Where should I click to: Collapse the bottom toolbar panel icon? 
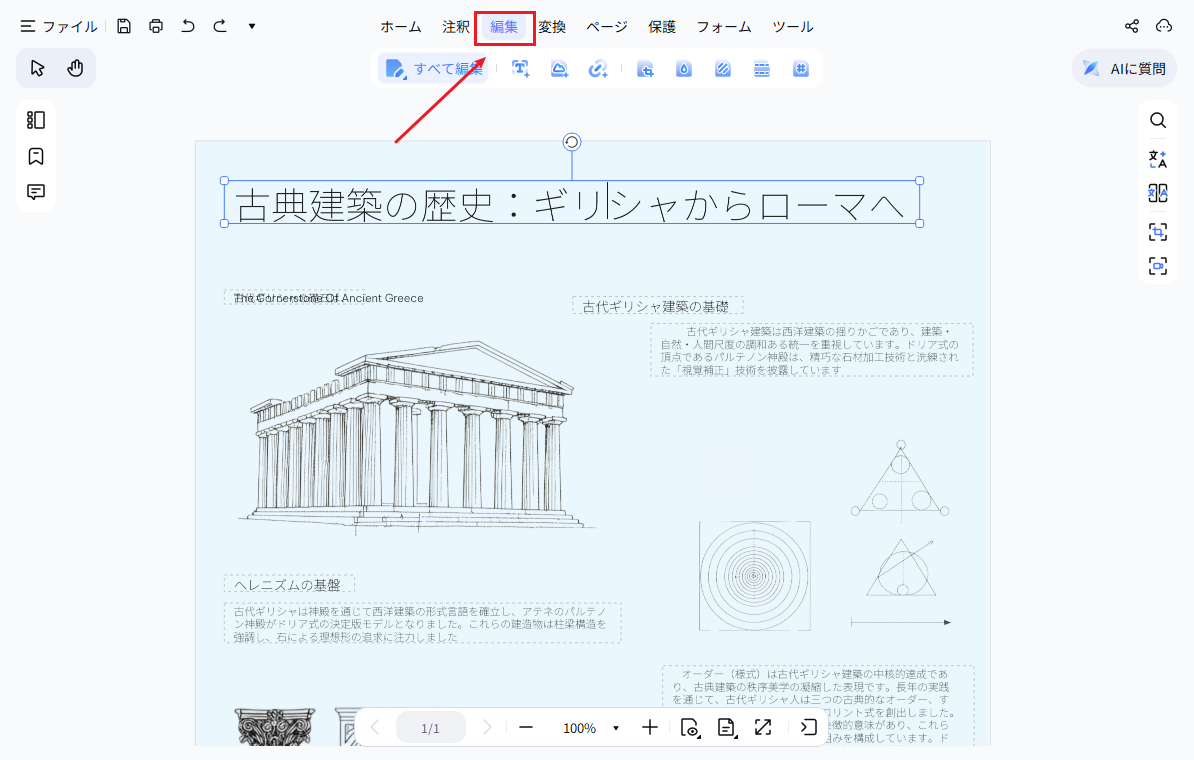click(x=808, y=727)
